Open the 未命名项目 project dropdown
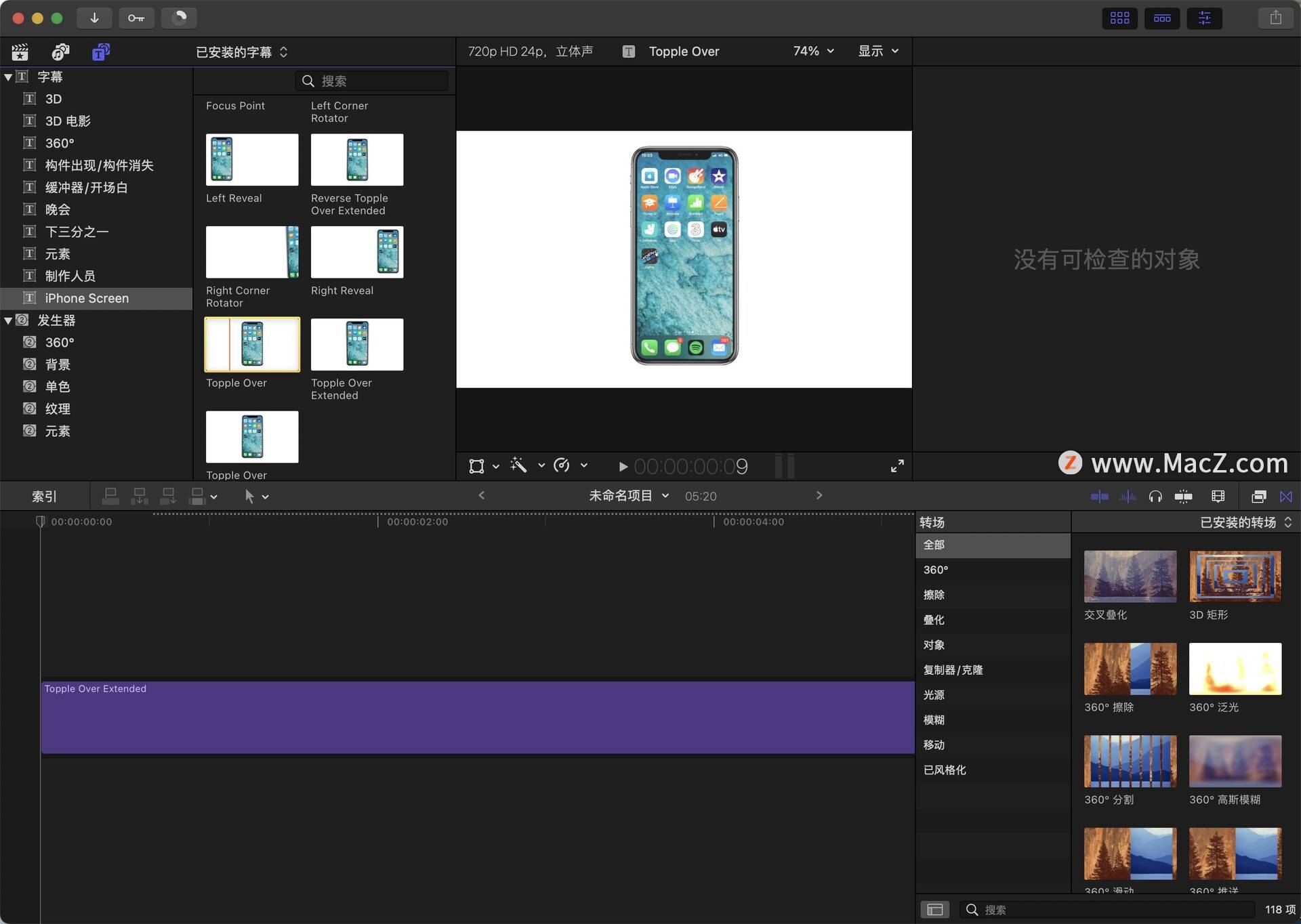The image size is (1301, 924). point(629,496)
